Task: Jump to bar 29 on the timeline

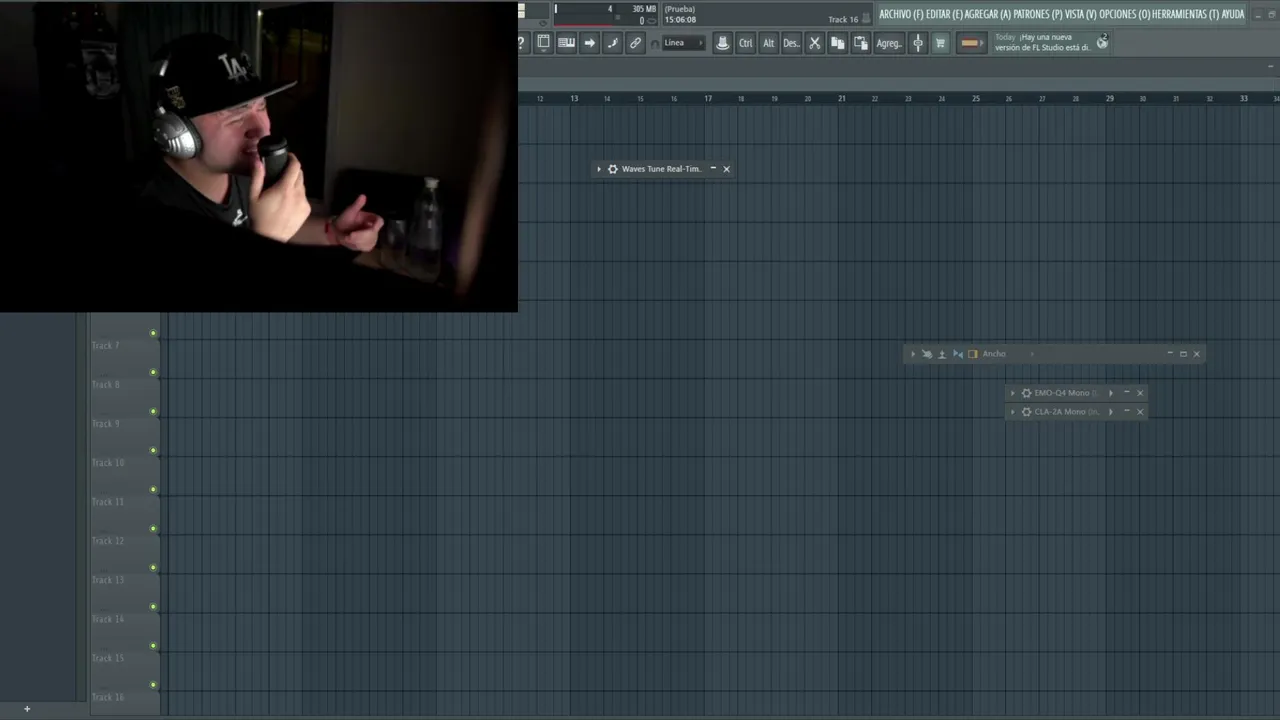Action: [1110, 98]
